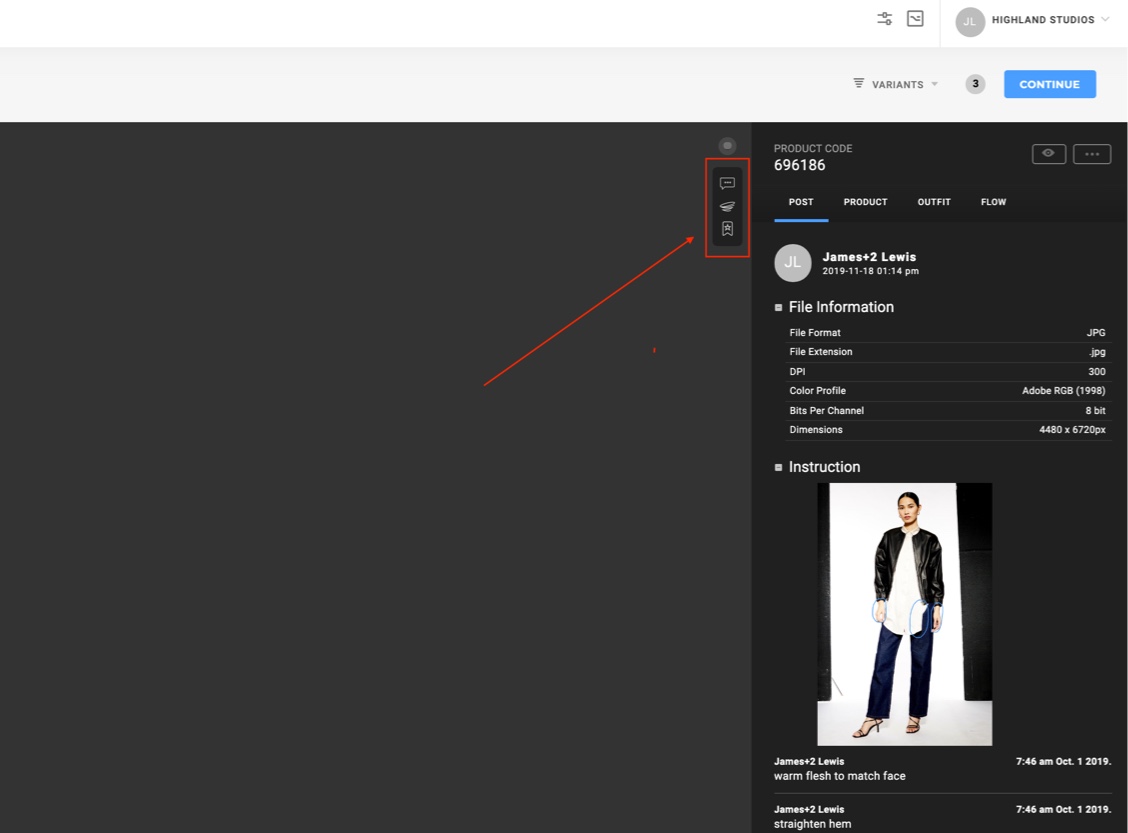Open the instruction model image thumbnail
This screenshot has height=833, width=1128.
[904, 614]
